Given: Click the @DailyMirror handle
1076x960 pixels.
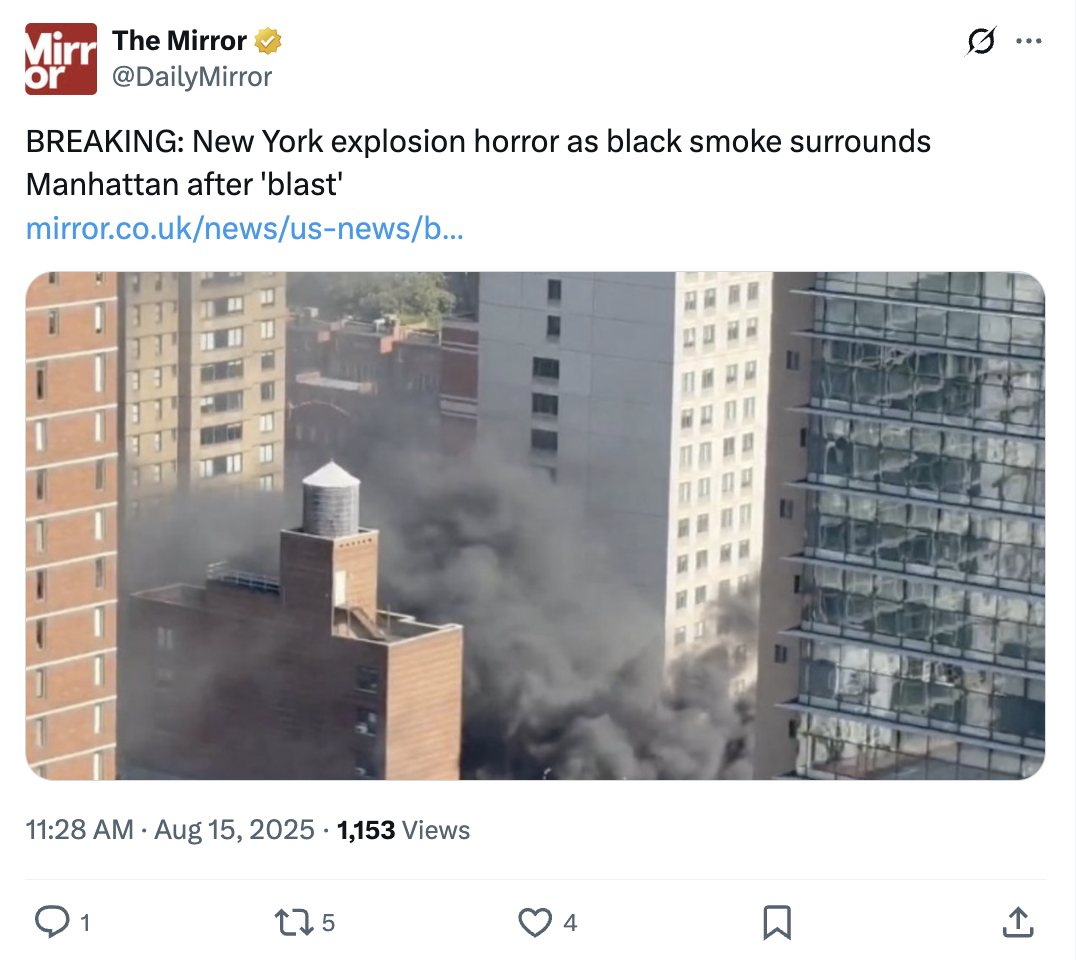Looking at the screenshot, I should [x=192, y=77].
